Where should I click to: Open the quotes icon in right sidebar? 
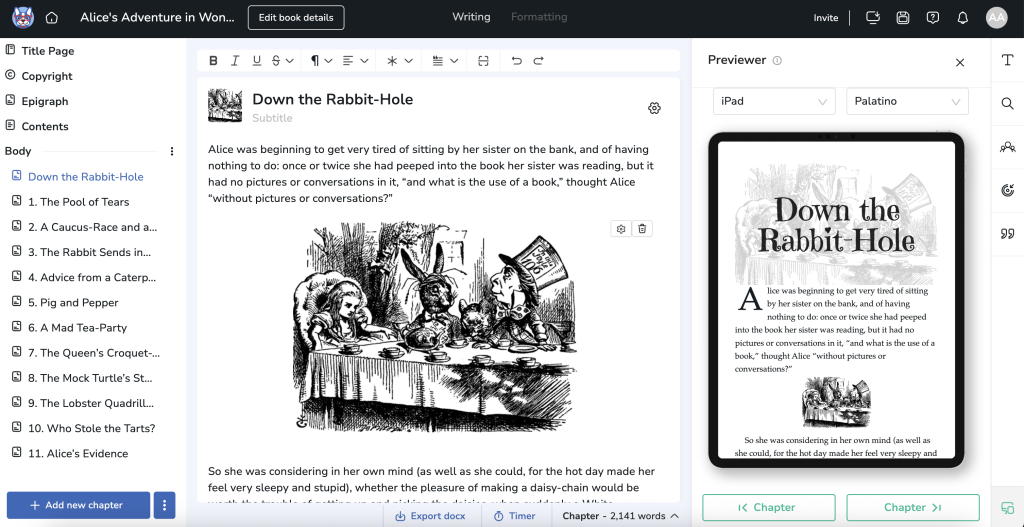(x=1007, y=234)
